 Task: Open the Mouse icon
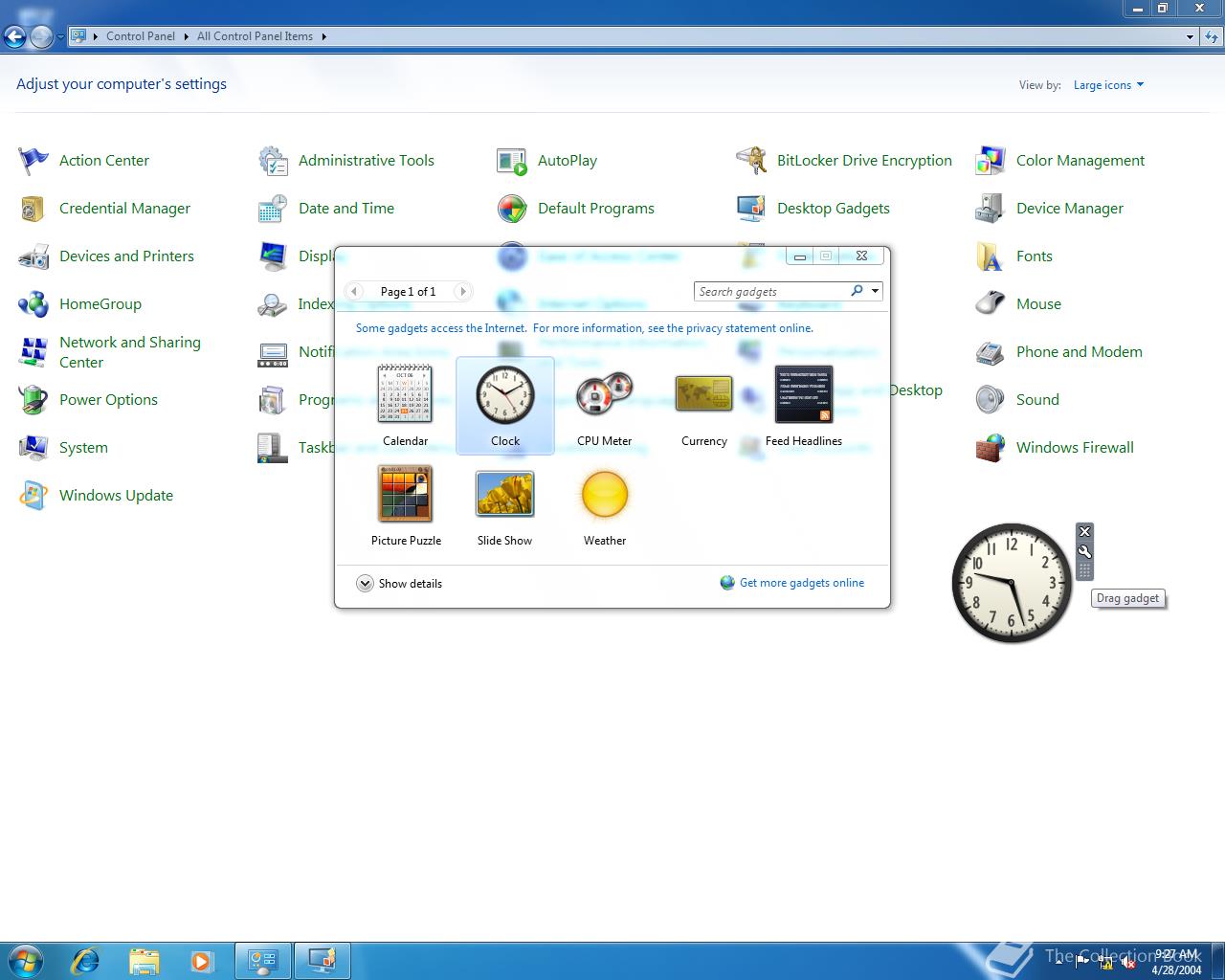tap(991, 304)
